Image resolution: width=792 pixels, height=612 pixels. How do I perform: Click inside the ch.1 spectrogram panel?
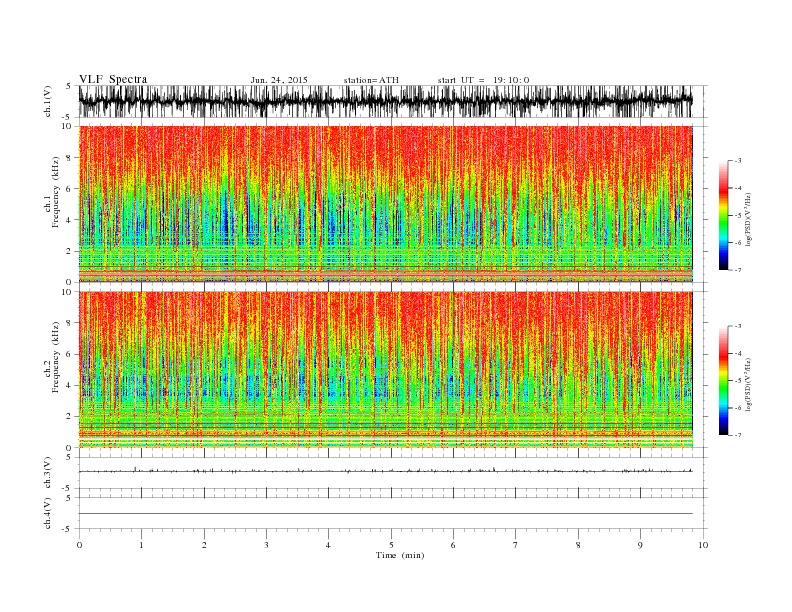385,204
